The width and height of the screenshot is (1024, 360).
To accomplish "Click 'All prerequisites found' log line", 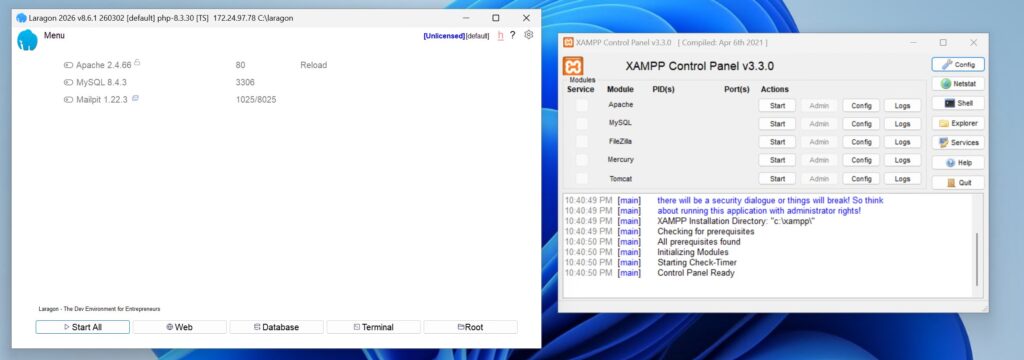I will coord(698,242).
